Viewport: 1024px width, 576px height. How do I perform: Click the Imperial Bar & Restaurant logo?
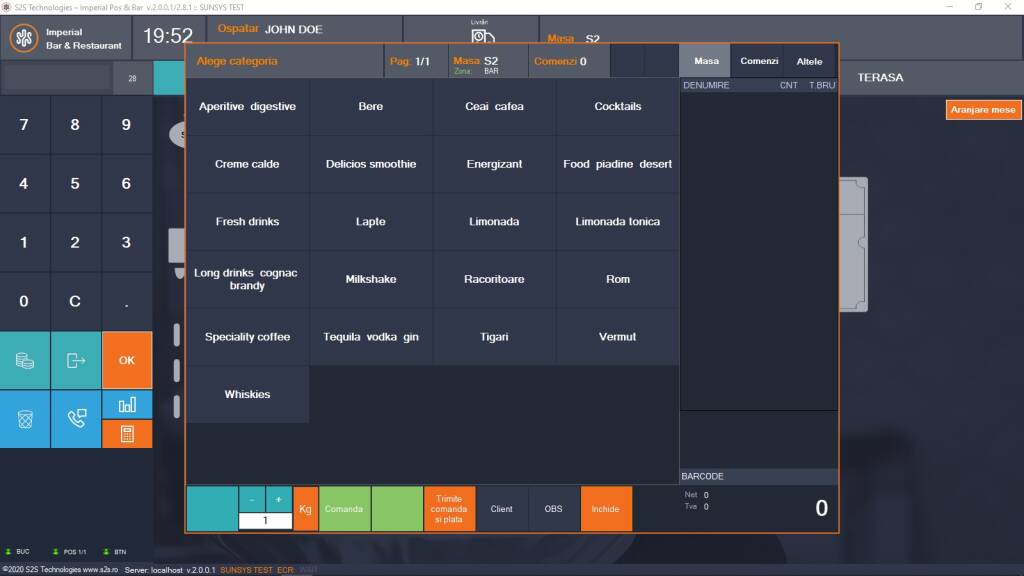(24, 39)
